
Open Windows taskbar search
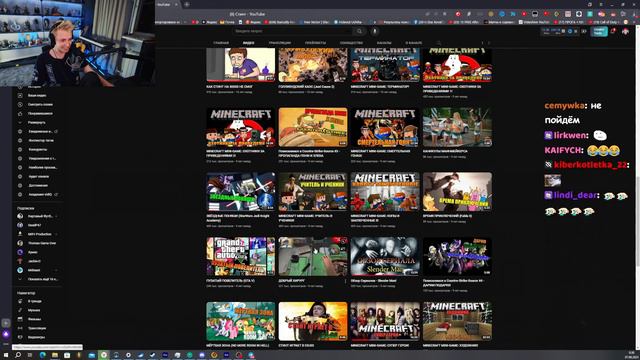coord(18,355)
